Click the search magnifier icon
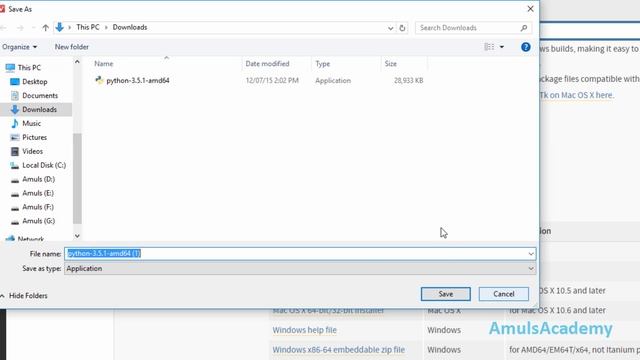 [x=524, y=28]
